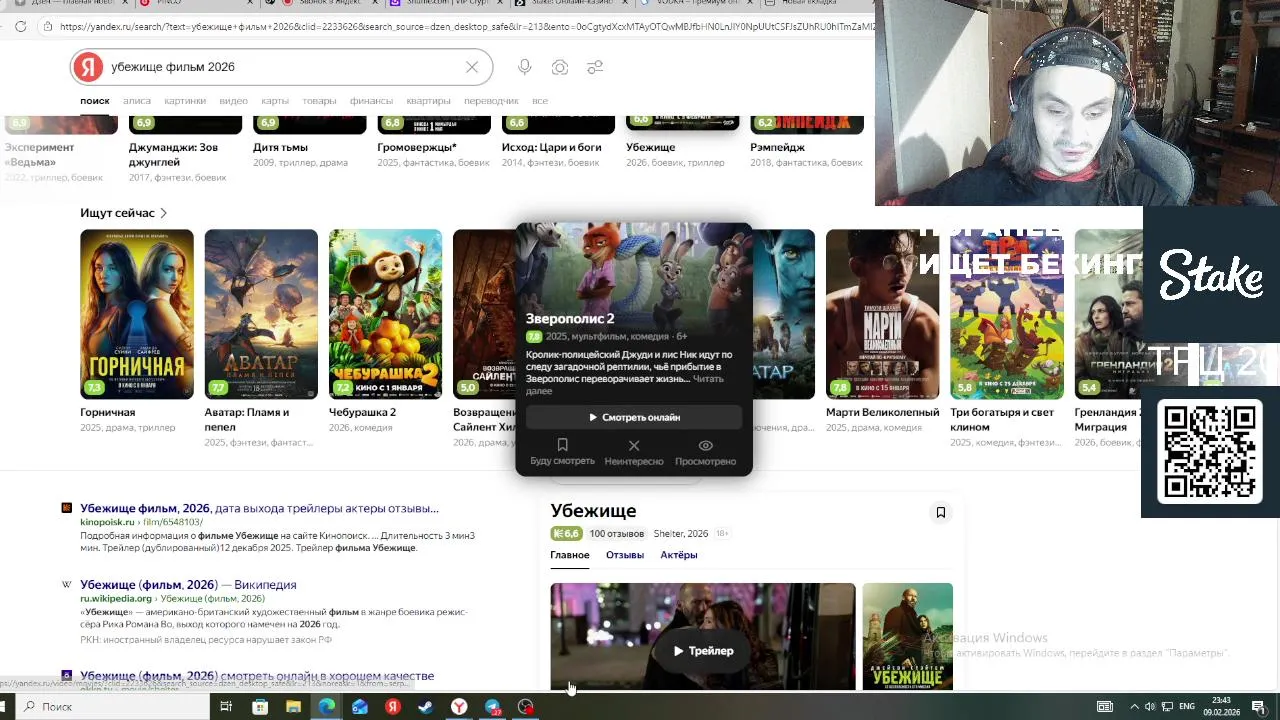The image size is (1280, 720).
Task: Open File Explorer from taskbar
Action: [293, 707]
